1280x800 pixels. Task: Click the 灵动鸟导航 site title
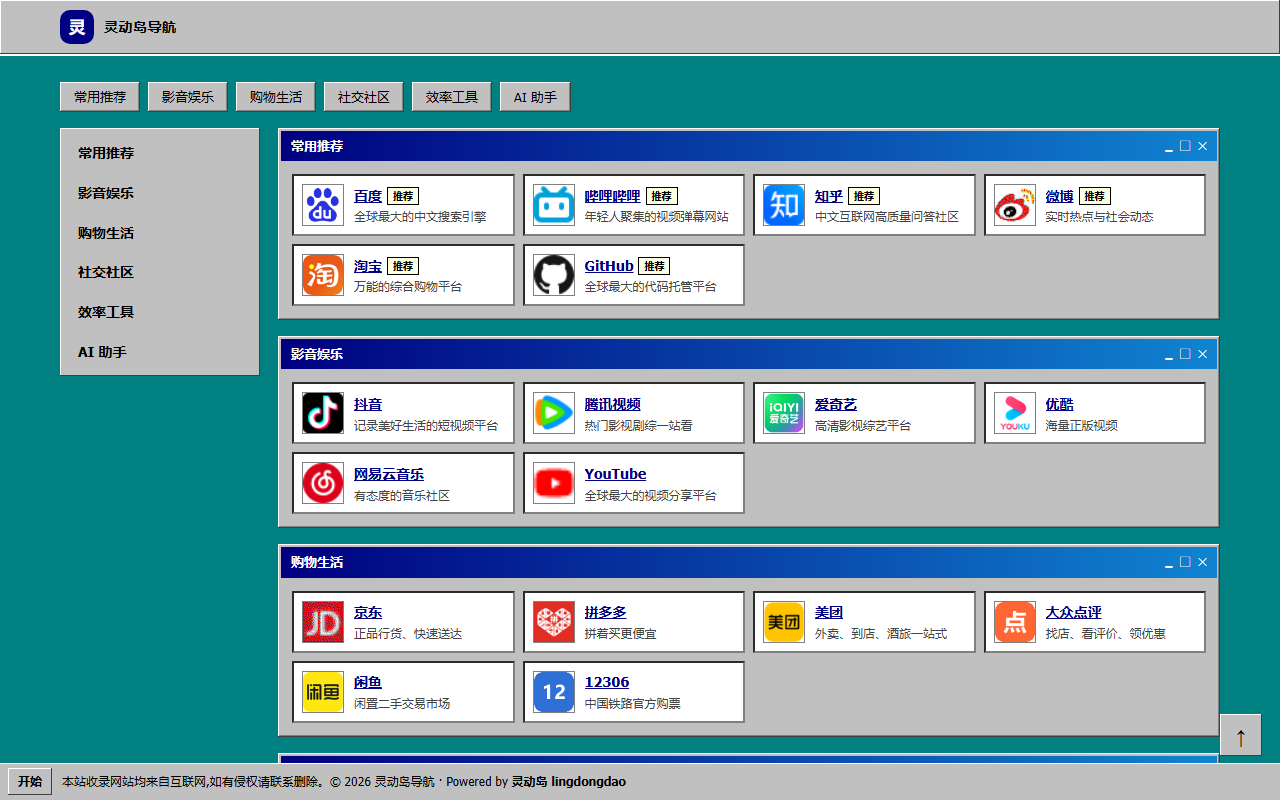(x=140, y=27)
